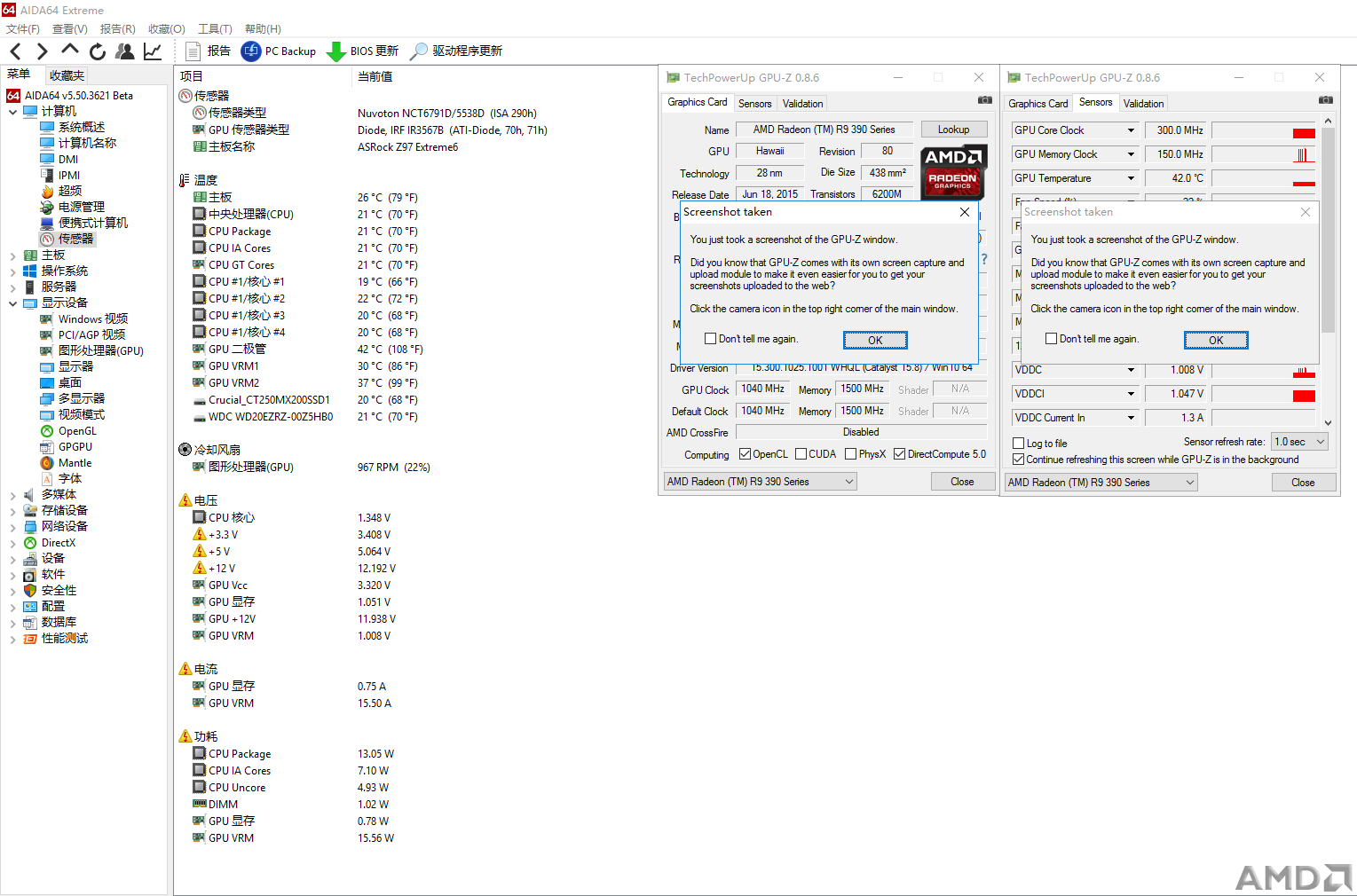Select 超频 overclock item in the tree
Viewport: 1357px width, 896px height.
click(61, 191)
